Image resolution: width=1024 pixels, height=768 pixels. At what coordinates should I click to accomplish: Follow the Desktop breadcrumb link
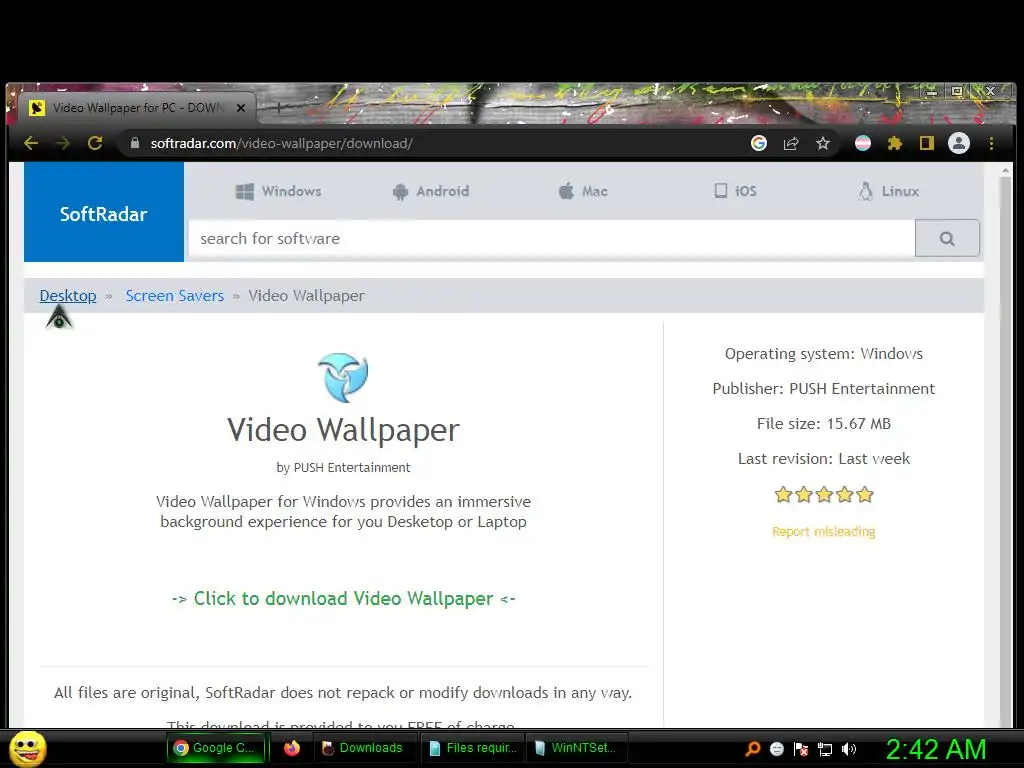68,296
